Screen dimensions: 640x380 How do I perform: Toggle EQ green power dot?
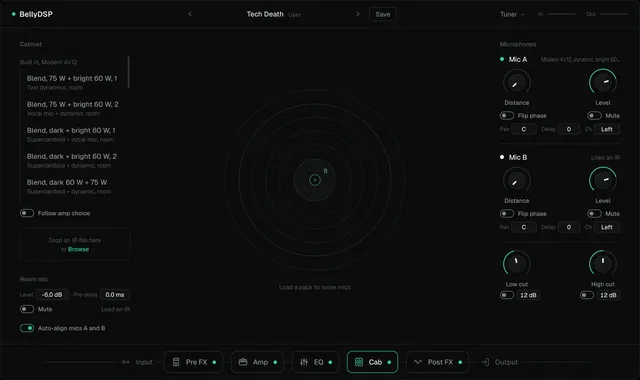330,362
